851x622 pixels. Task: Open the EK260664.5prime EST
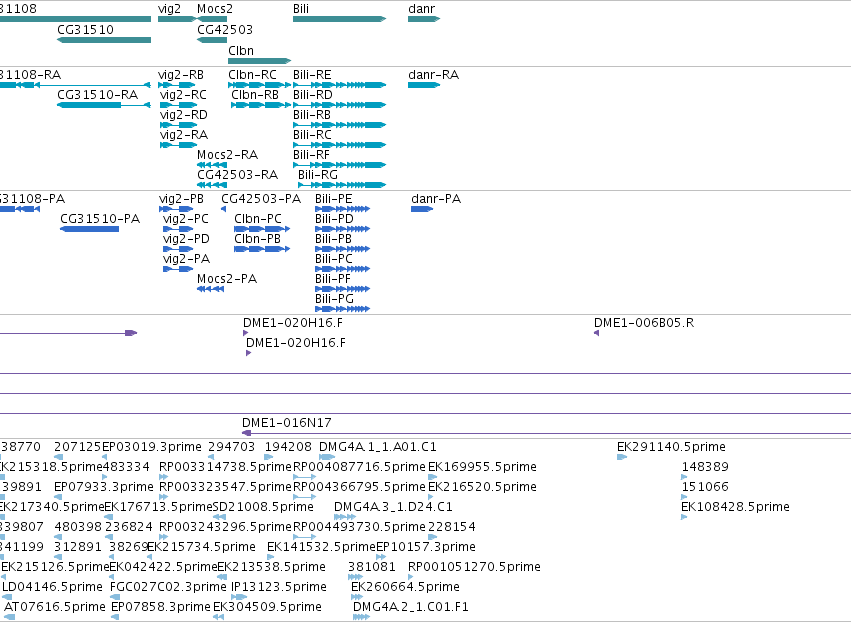click(357, 598)
